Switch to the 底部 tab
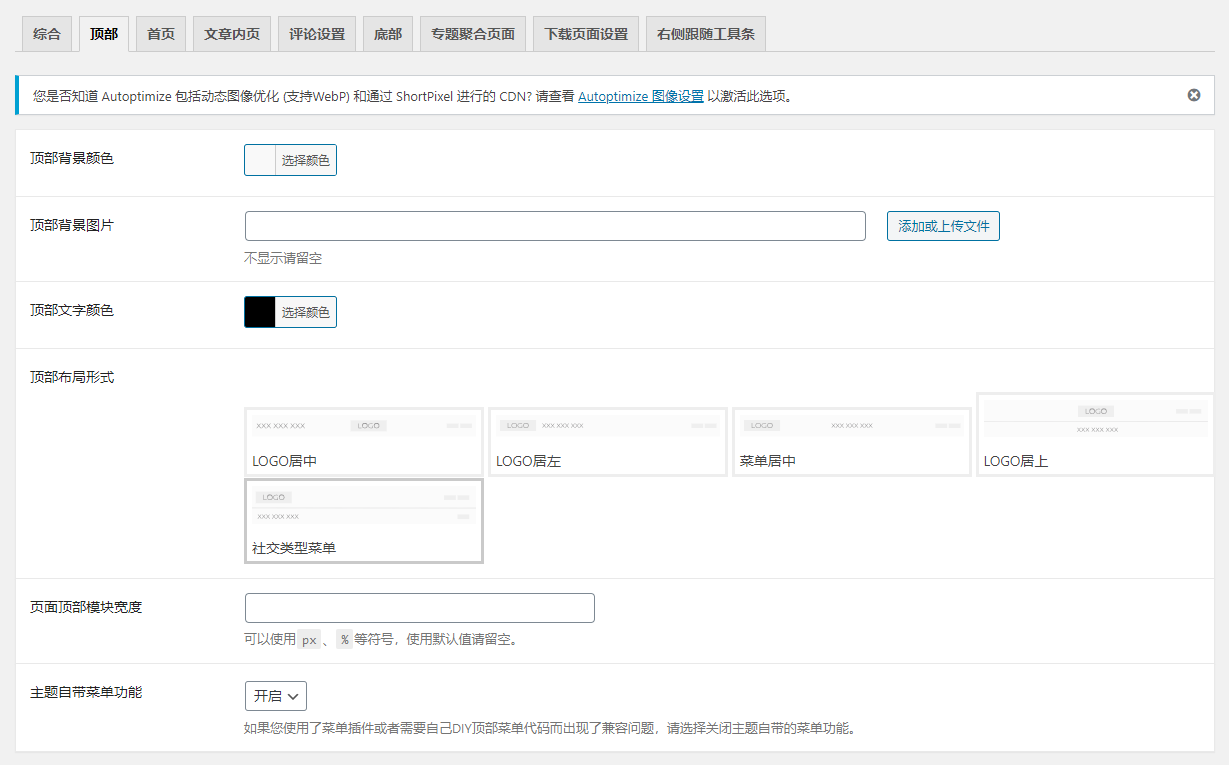1229x765 pixels. [x=388, y=34]
